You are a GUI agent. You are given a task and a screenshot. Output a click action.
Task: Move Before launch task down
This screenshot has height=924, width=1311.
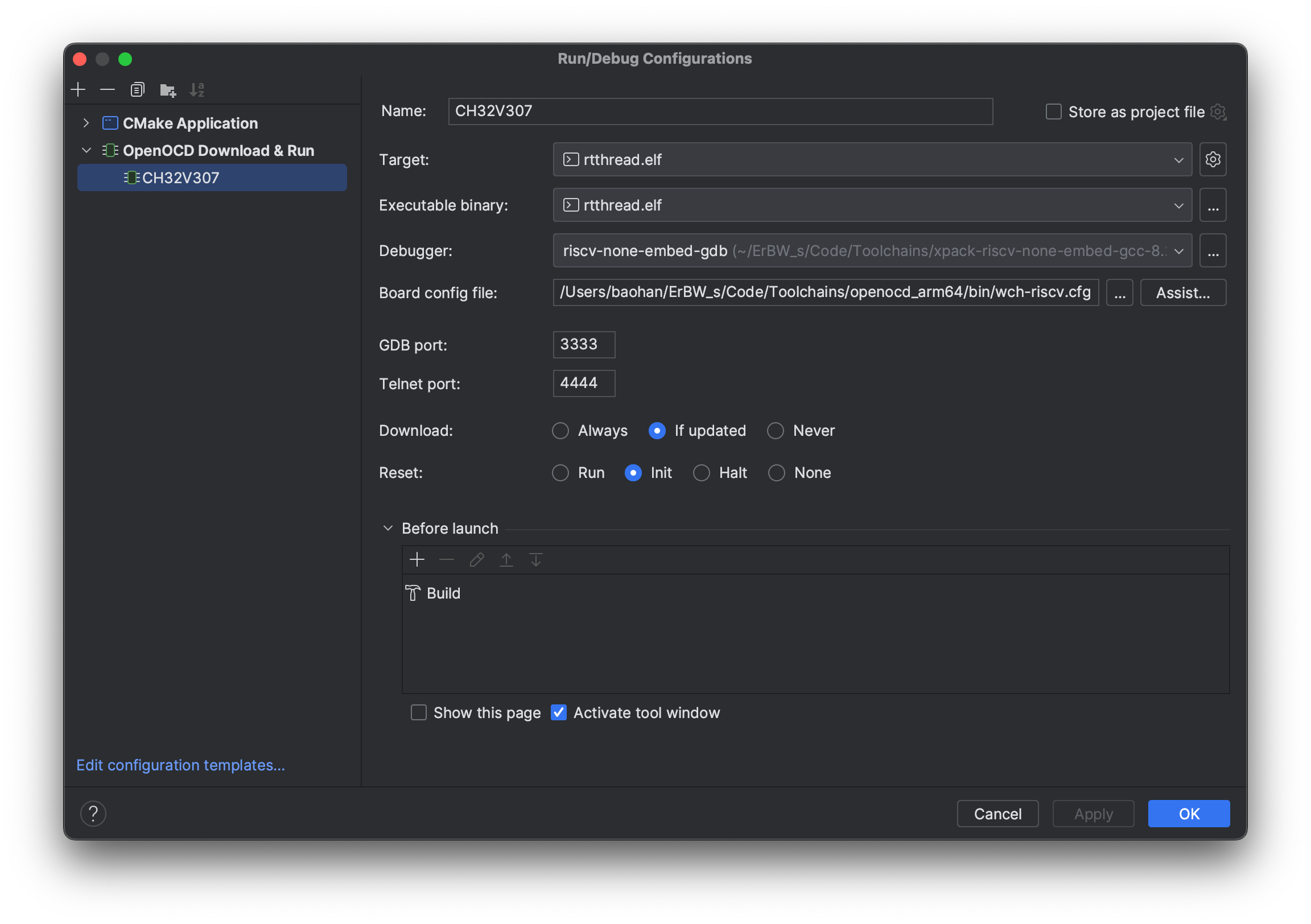[535, 560]
